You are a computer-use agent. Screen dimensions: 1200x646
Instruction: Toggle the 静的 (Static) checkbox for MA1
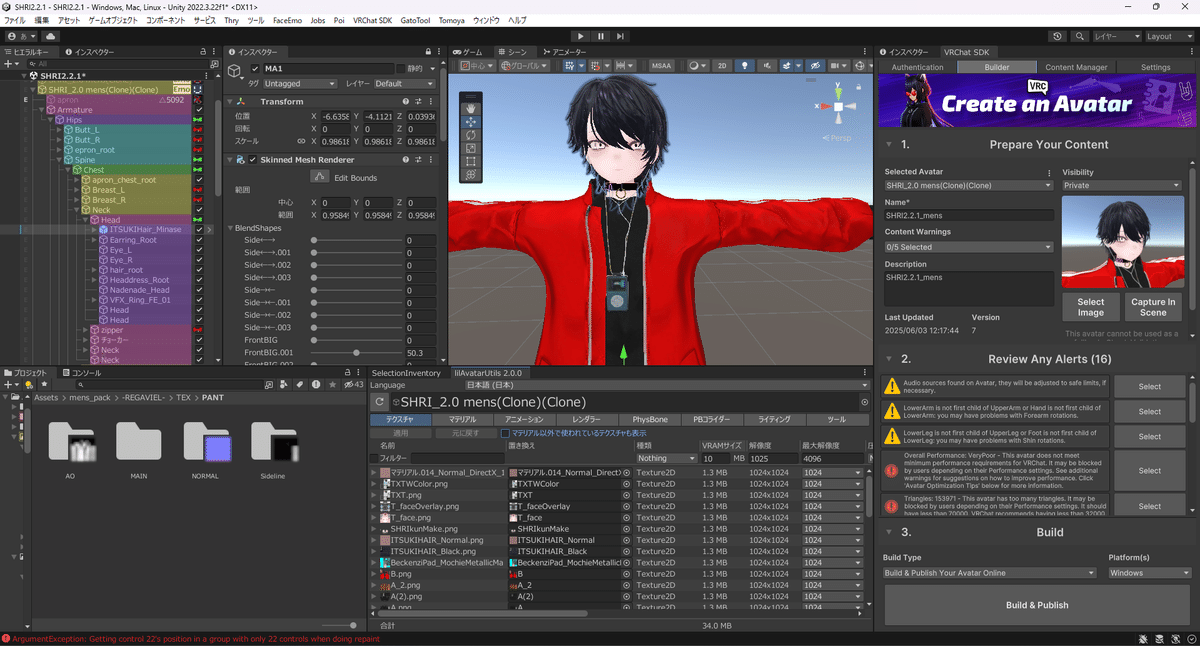coord(401,68)
